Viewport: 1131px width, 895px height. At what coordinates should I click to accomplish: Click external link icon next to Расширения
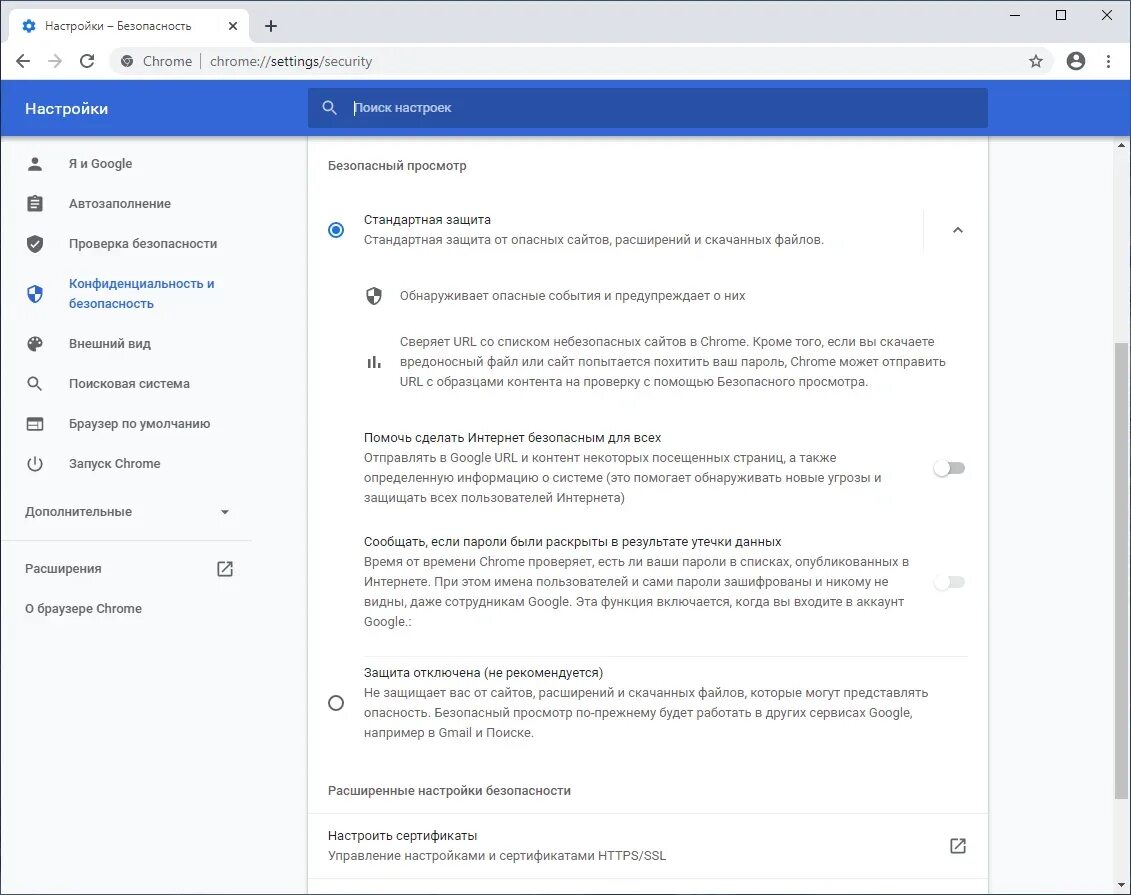[x=225, y=569]
